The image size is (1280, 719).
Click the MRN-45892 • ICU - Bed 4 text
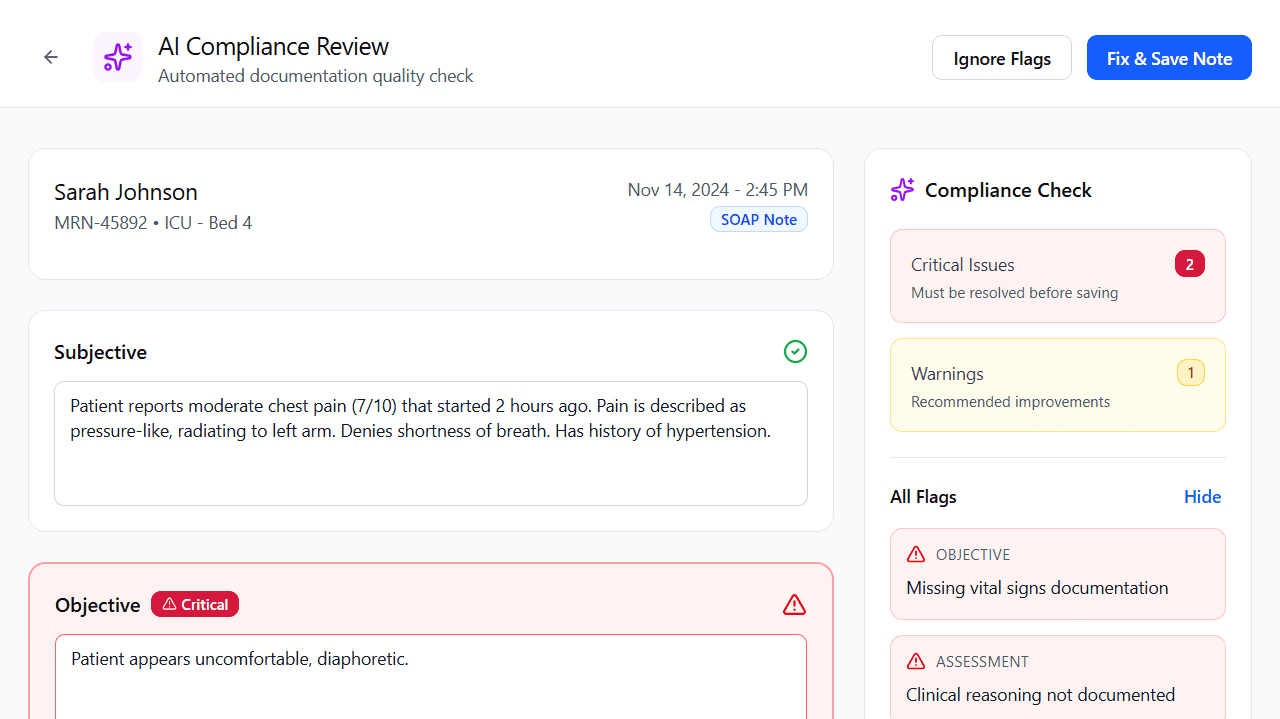[x=153, y=223]
